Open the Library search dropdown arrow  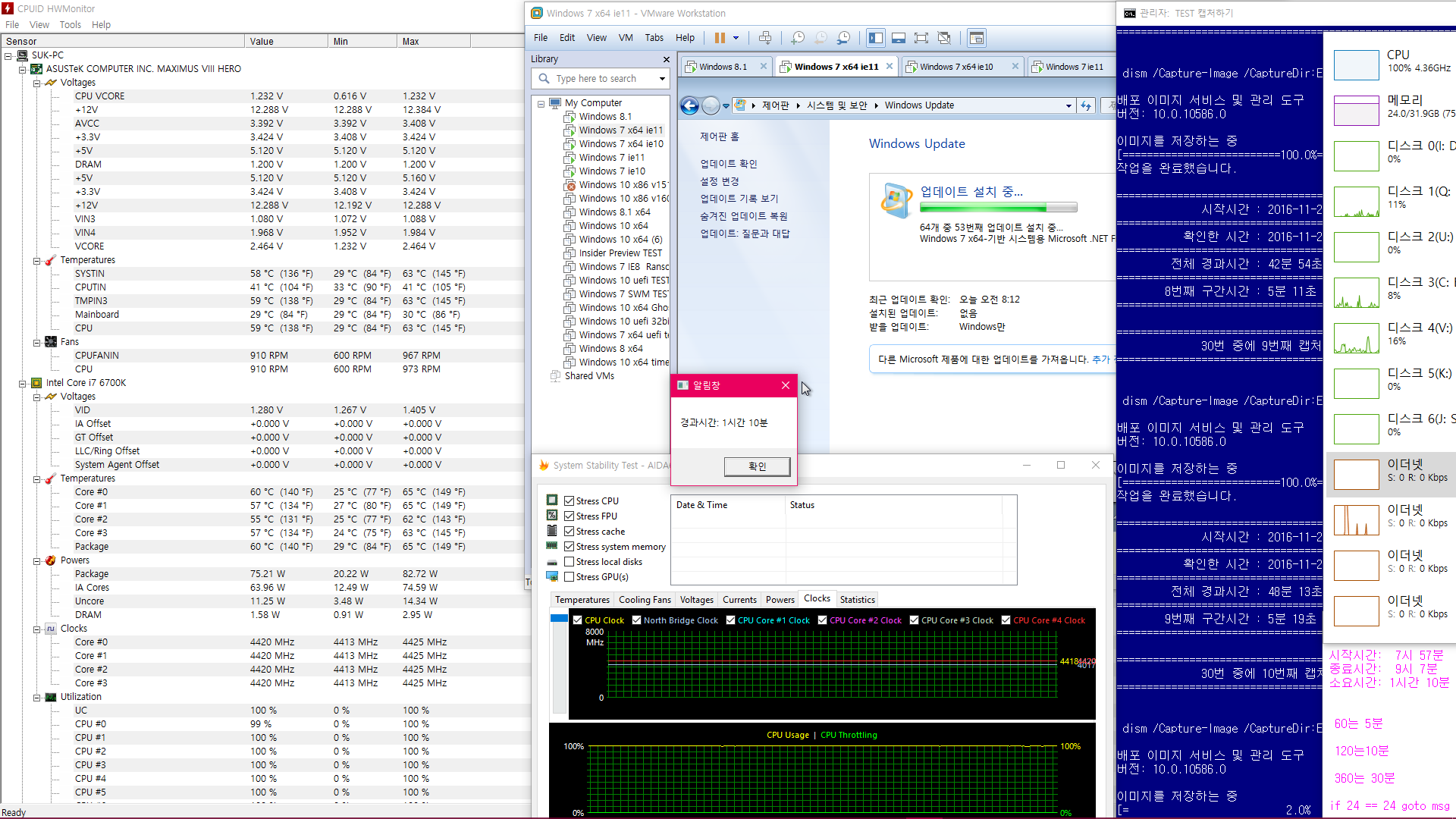662,79
